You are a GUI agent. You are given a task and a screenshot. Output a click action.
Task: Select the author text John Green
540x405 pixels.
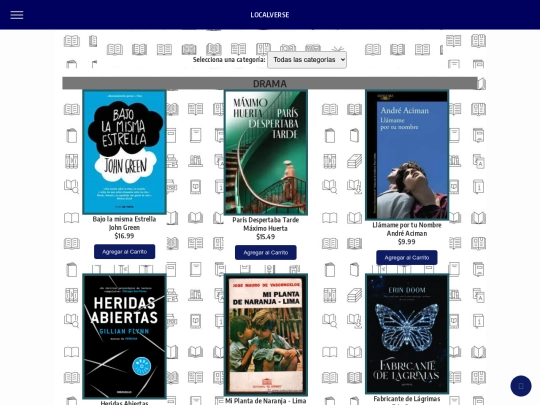tap(124, 227)
